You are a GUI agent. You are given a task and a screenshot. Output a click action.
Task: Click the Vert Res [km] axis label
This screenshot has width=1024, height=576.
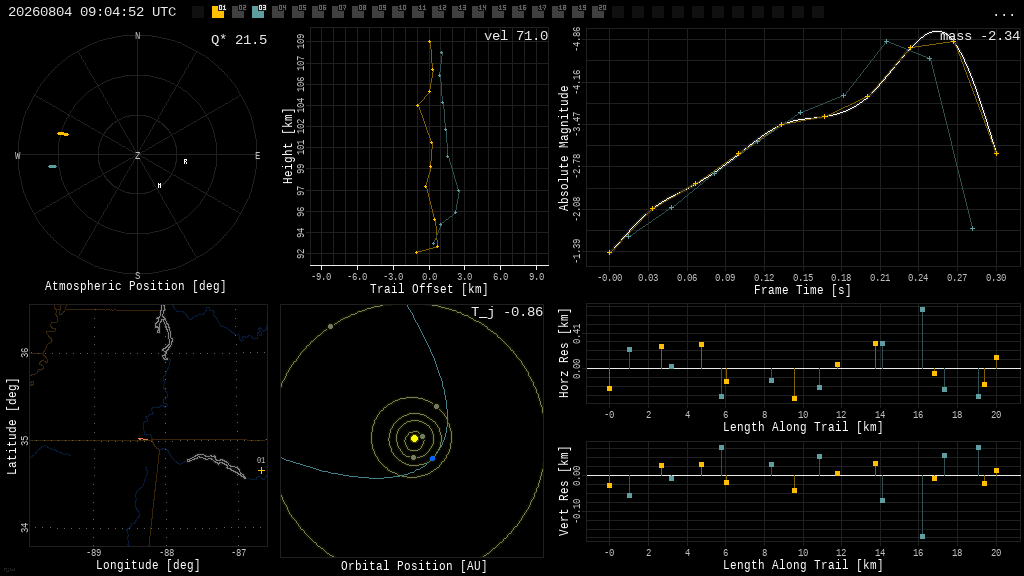click(564, 491)
